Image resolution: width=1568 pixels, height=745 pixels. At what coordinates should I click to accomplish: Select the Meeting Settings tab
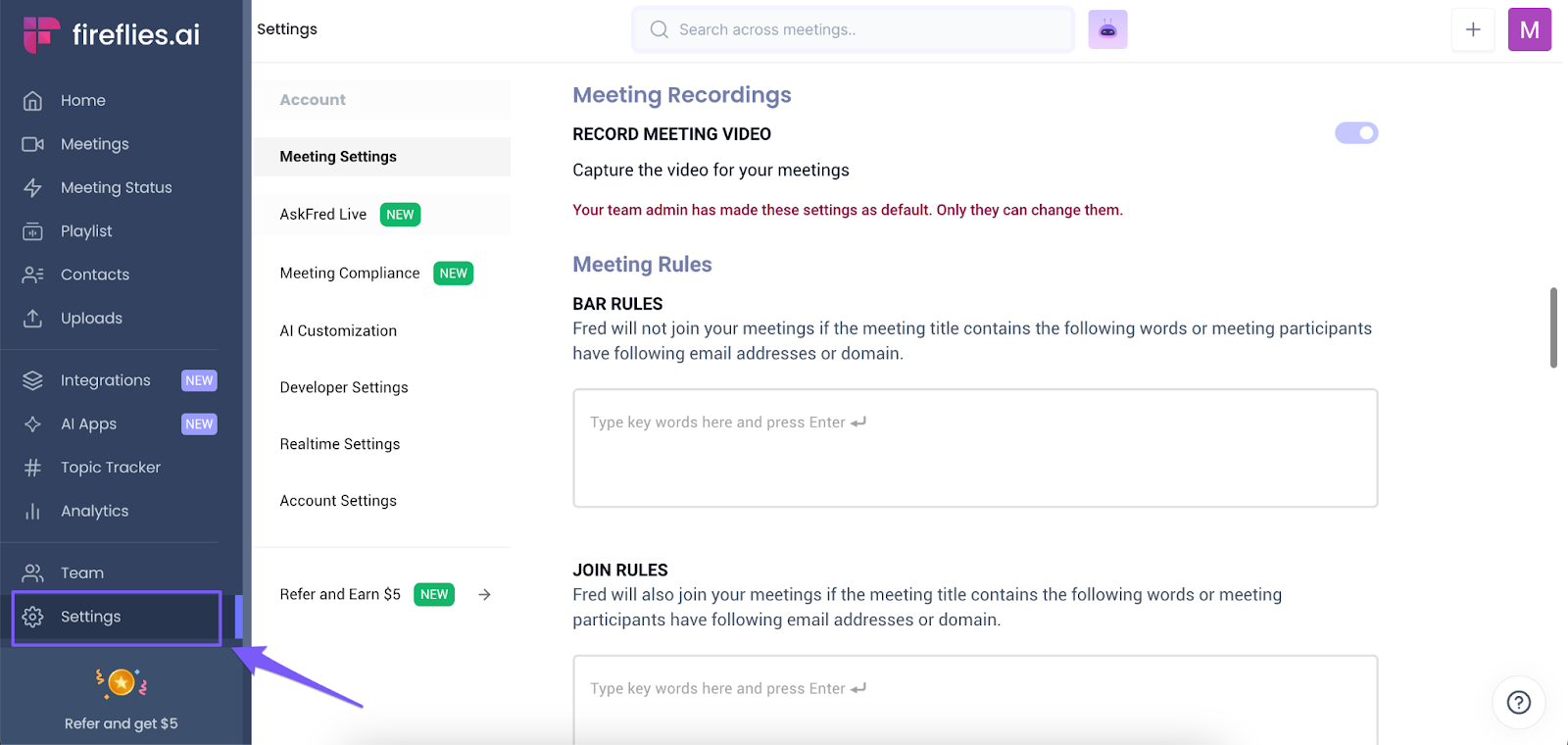tap(382, 157)
